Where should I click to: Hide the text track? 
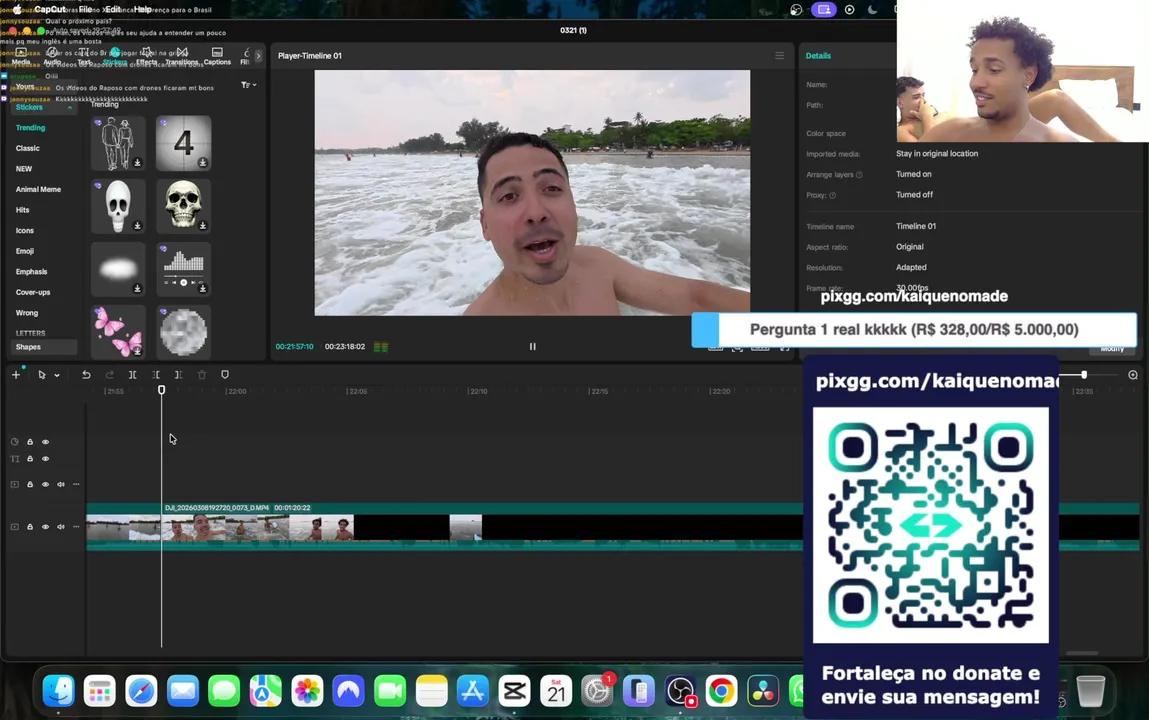click(45, 459)
